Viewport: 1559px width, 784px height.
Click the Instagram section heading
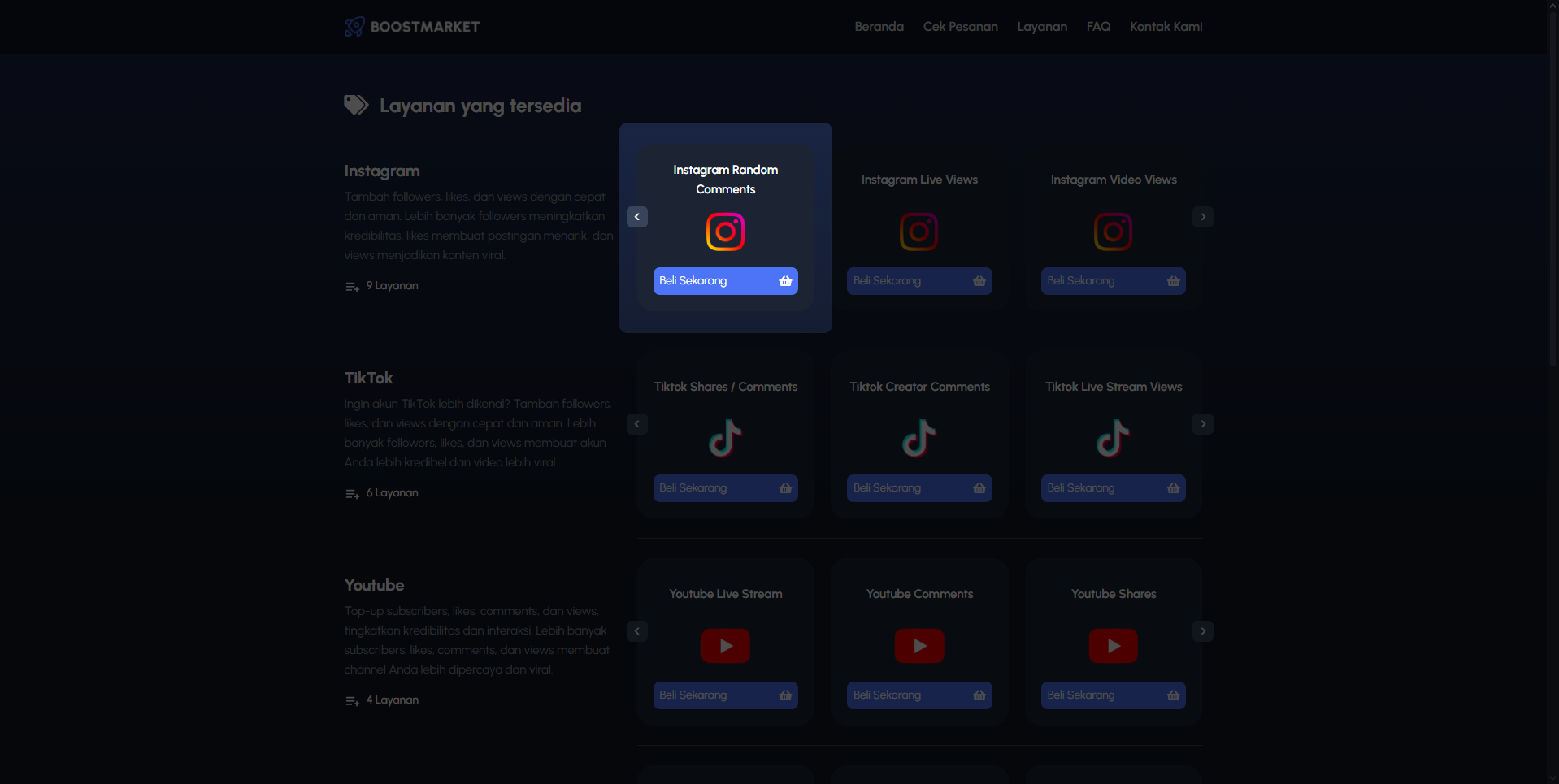382,171
